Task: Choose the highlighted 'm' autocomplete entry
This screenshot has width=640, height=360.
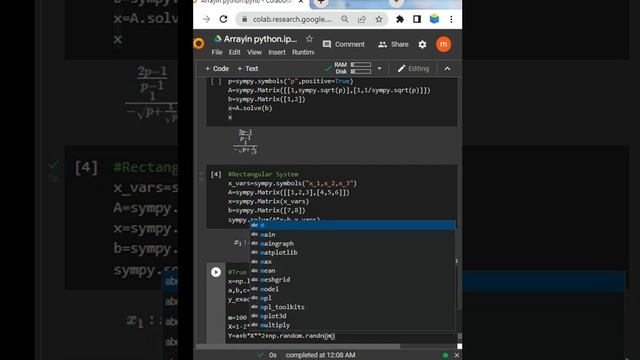Action: pyautogui.click(x=353, y=225)
